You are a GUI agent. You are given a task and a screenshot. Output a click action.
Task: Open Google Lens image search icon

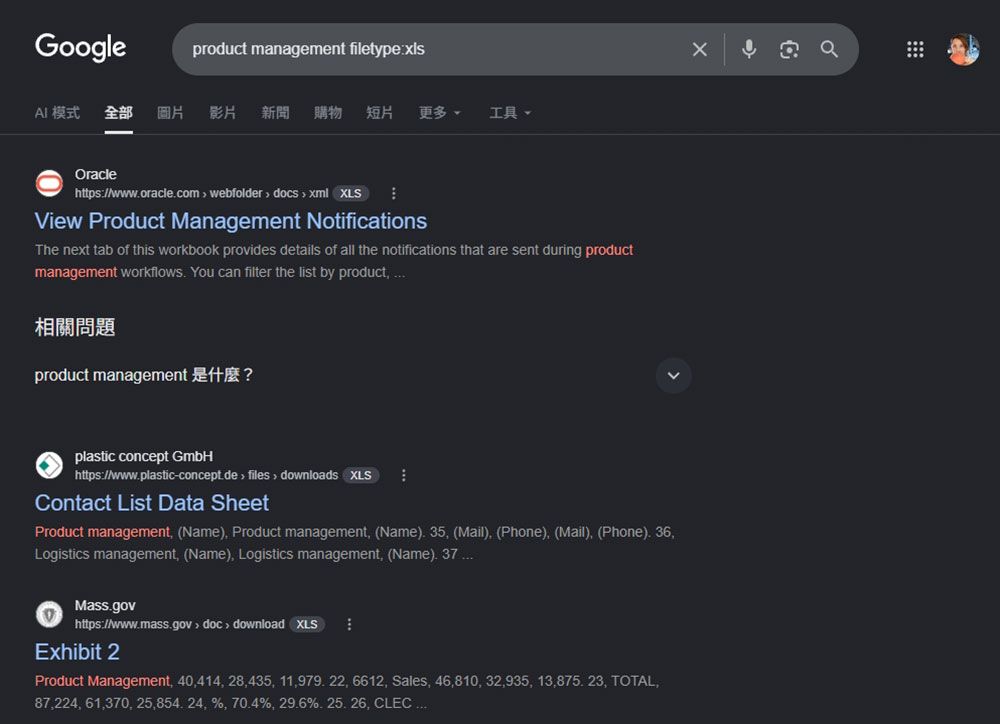click(x=789, y=49)
